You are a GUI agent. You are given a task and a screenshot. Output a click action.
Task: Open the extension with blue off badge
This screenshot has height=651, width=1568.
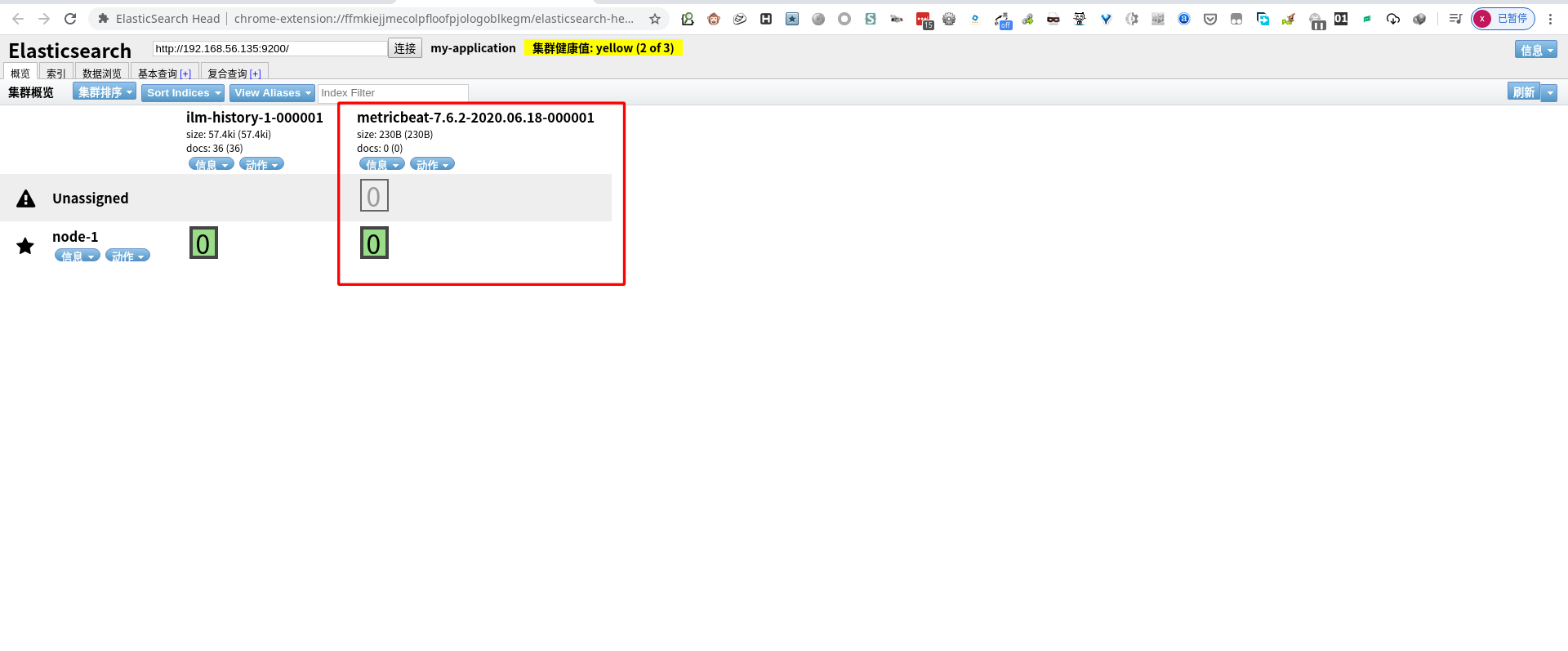click(1002, 20)
